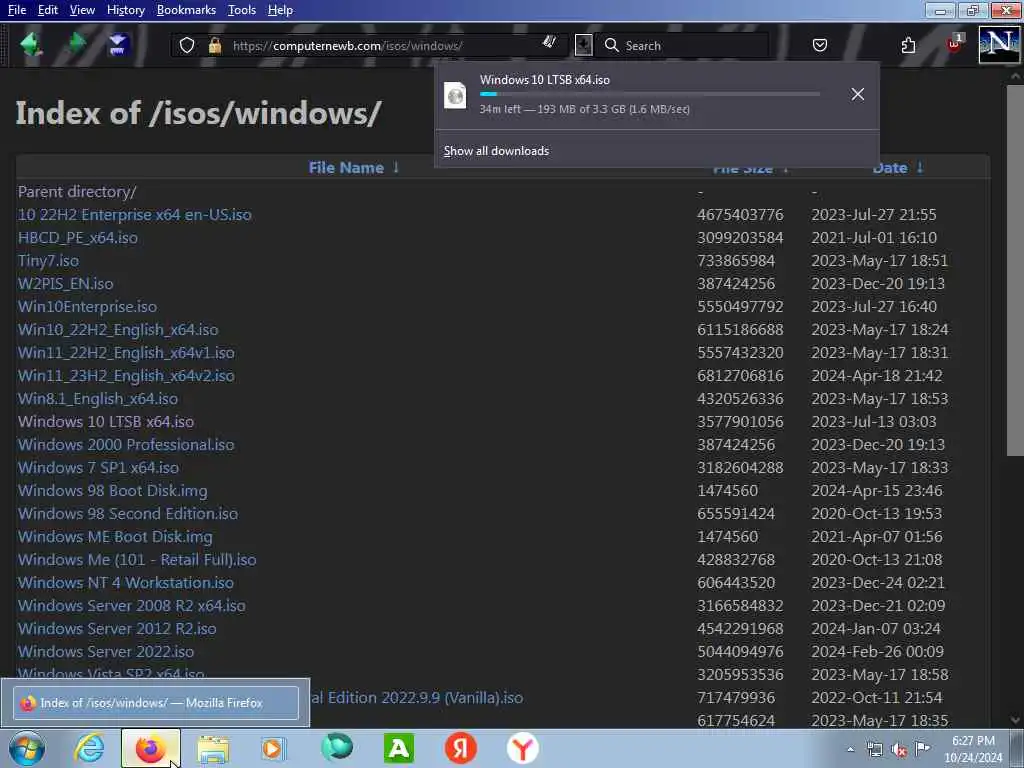The height and width of the screenshot is (768, 1024).
Task: Open the Edit menu
Action: tap(48, 10)
